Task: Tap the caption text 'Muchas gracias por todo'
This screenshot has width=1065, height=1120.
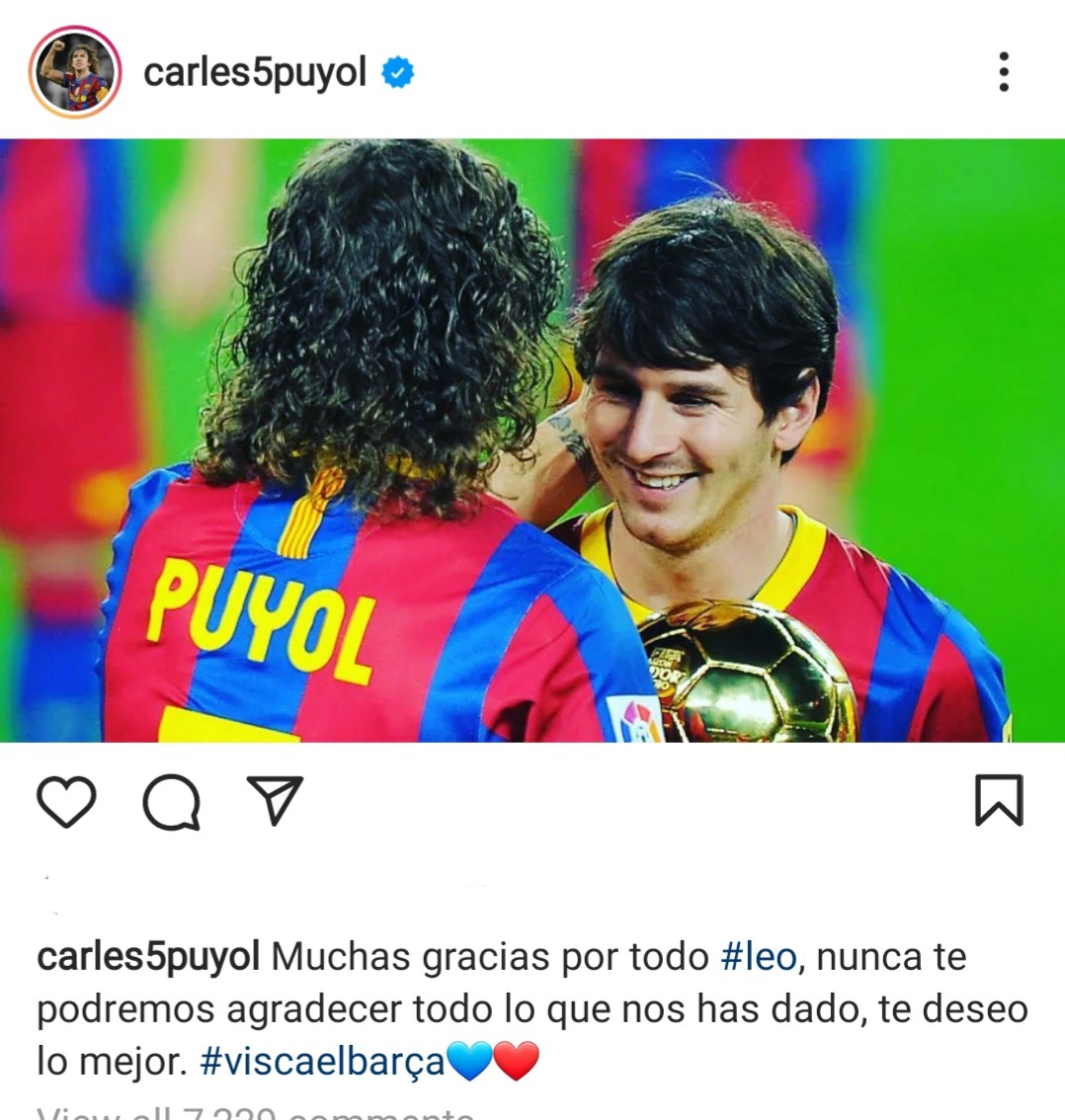Action: coord(490,958)
